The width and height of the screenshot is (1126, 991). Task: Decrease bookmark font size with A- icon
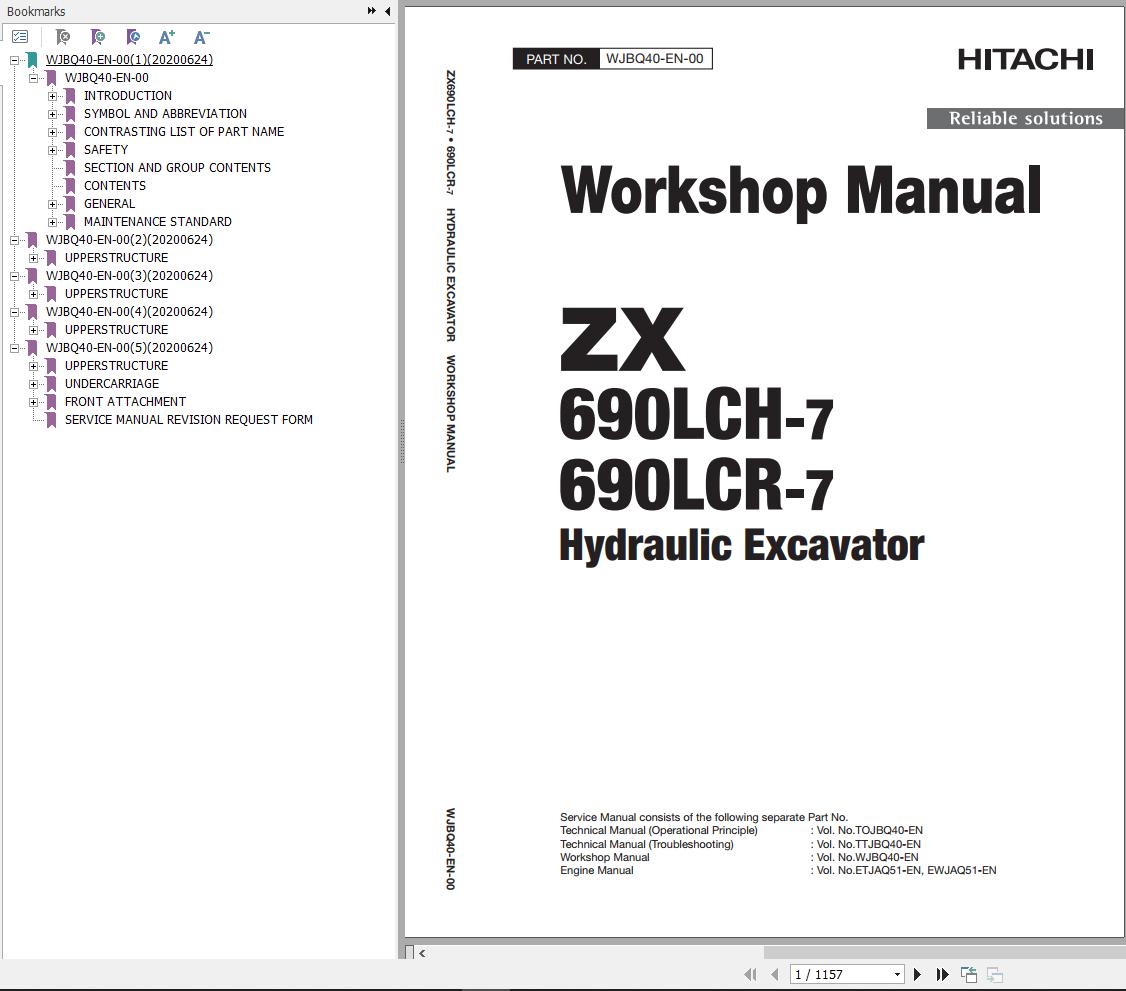click(x=202, y=37)
